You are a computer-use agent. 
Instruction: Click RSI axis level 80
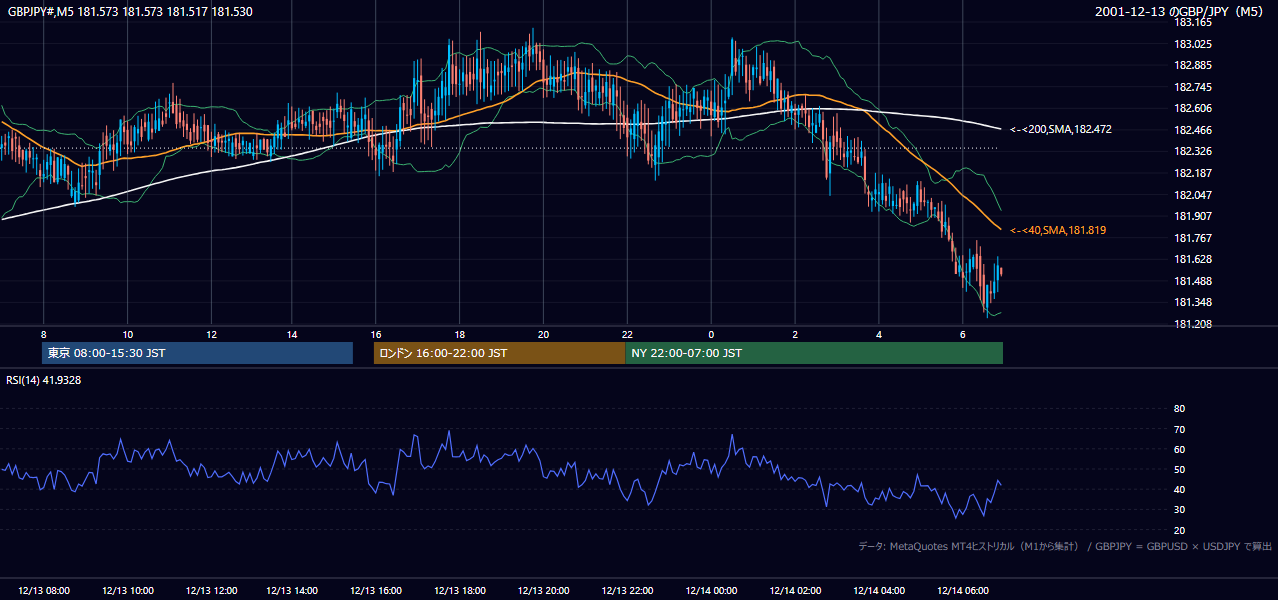click(x=1179, y=409)
